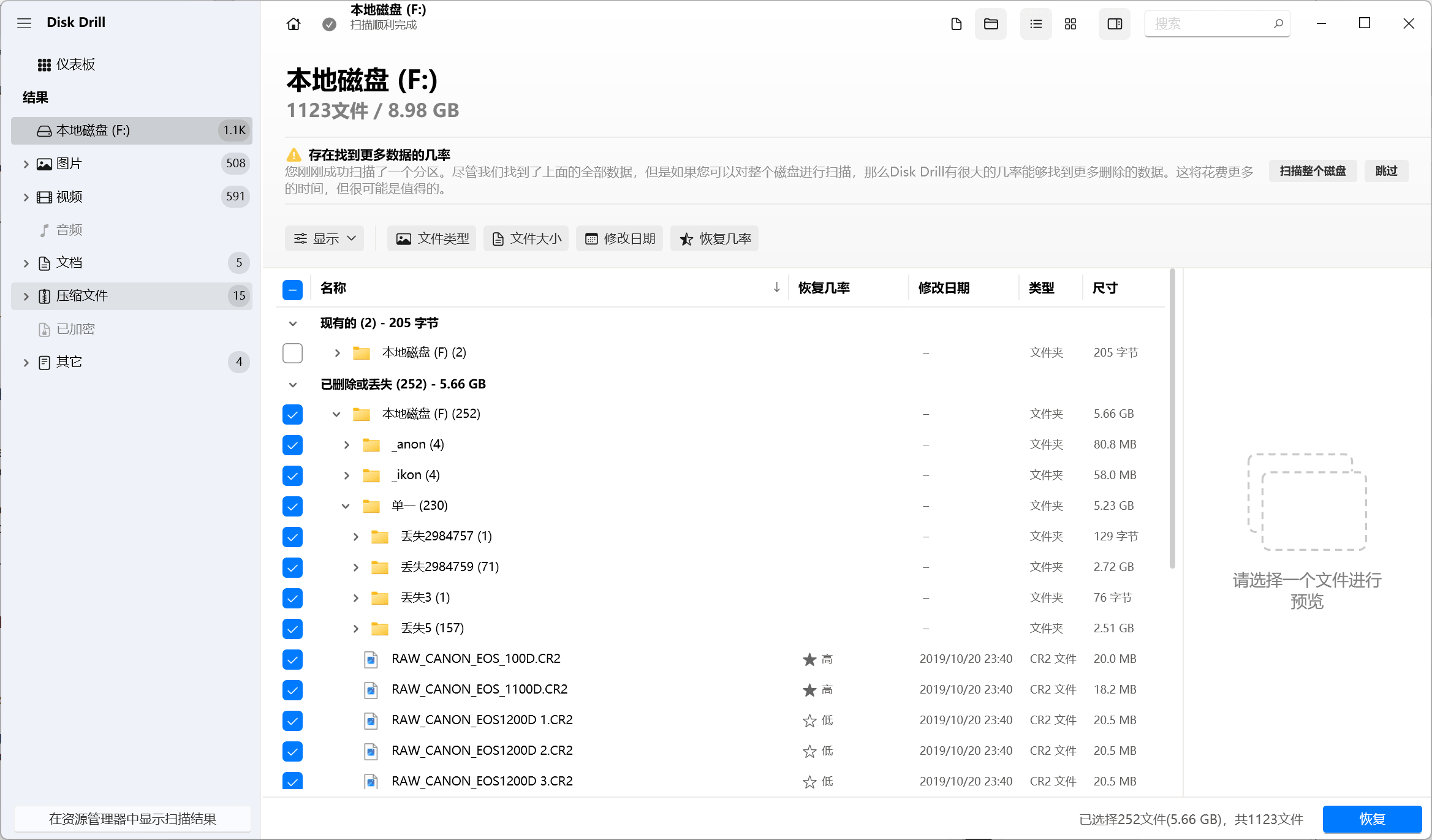Collapse 已删除或丢失 (252) group
Viewport: 1432px width, 840px height.
click(293, 385)
